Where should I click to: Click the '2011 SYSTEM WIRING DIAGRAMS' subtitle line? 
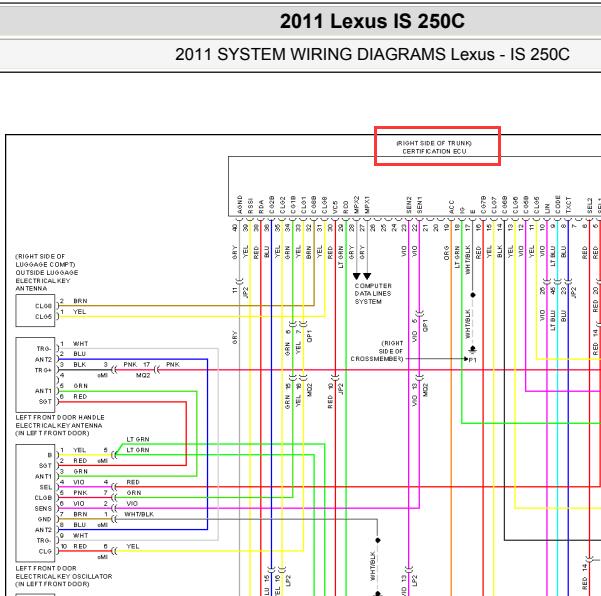point(372,54)
